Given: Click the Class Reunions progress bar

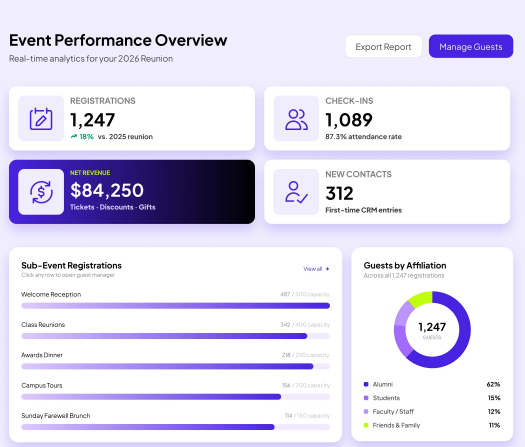Looking at the screenshot, I should (x=175, y=336).
